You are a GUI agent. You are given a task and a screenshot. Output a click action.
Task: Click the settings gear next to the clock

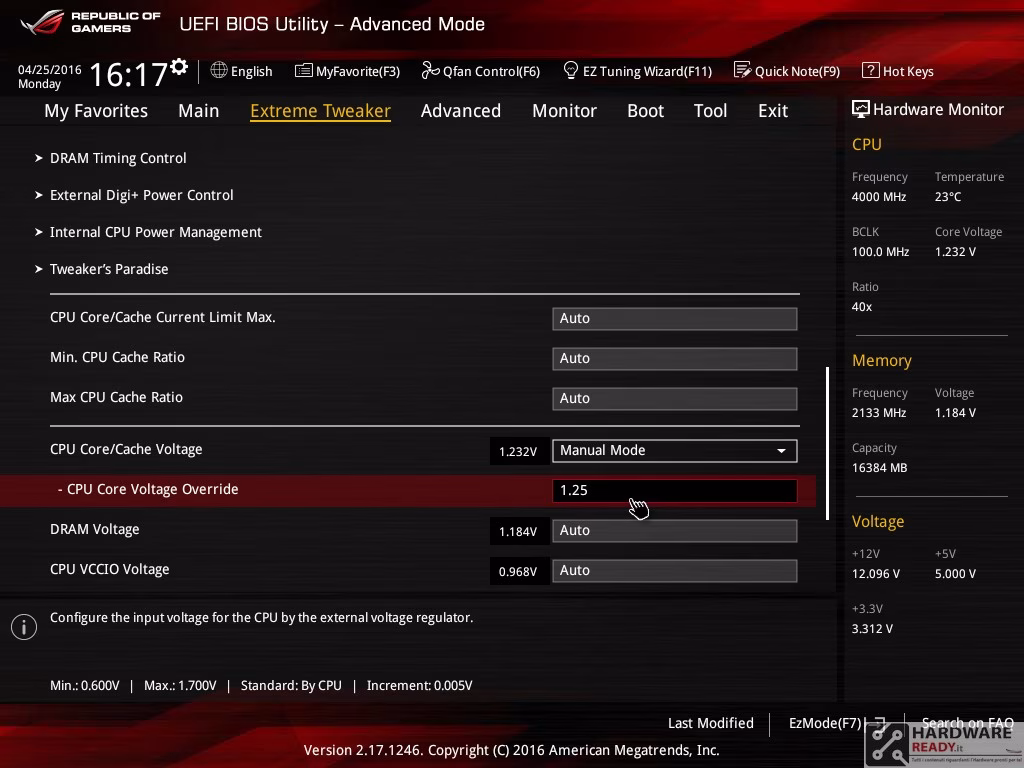(x=179, y=67)
